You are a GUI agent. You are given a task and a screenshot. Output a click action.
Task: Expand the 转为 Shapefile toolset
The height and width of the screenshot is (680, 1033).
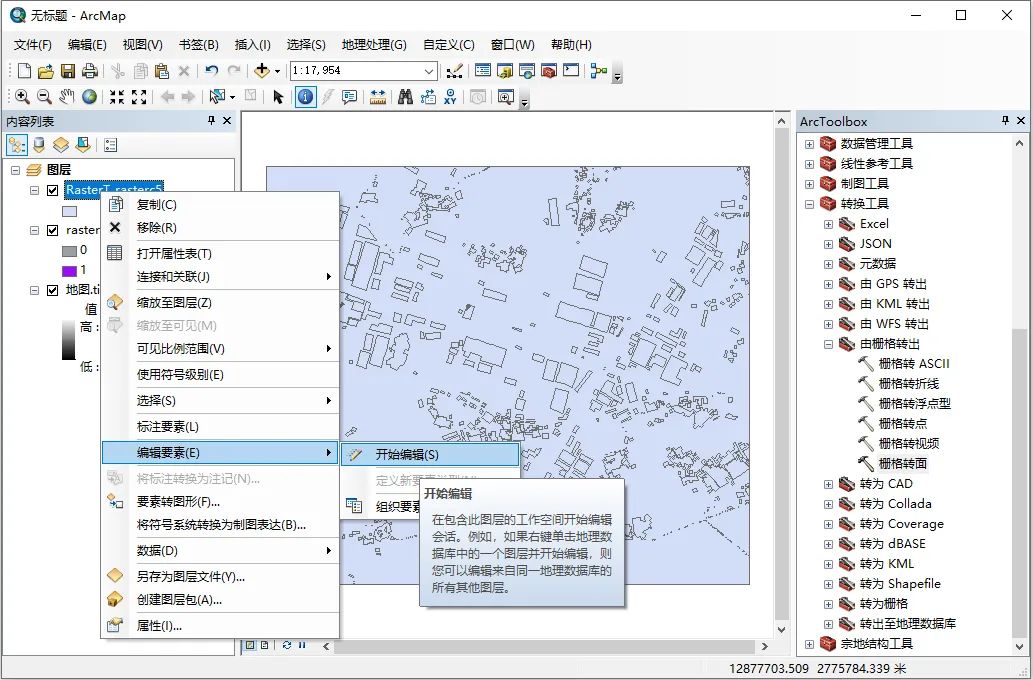(828, 584)
